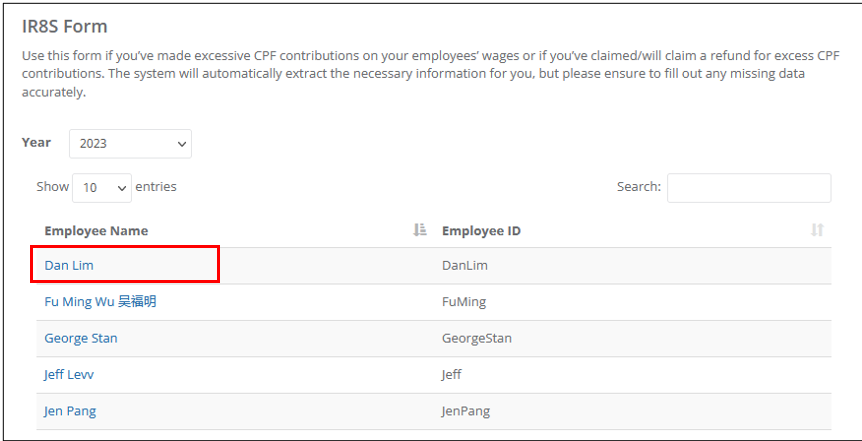Sort by Employee ID column icon
862x441 pixels.
[817, 230]
